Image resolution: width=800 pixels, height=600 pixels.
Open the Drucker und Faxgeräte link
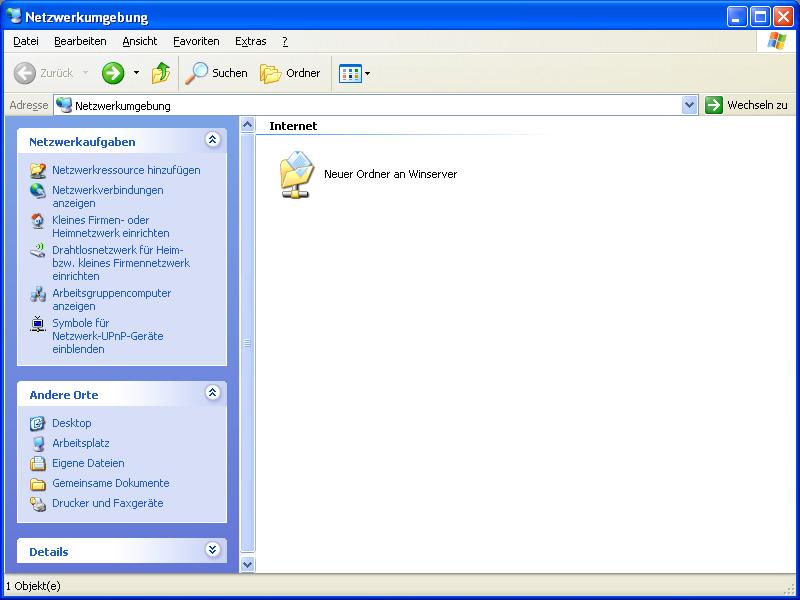108,503
